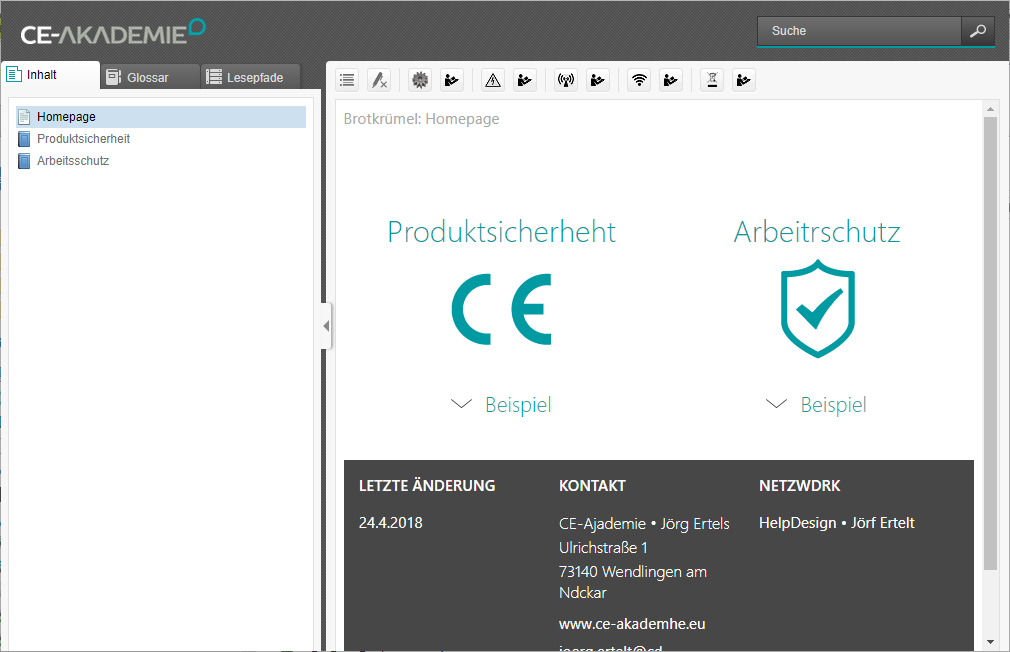
Task: Select Produktsicherheit in the content tree
Action: pos(83,139)
